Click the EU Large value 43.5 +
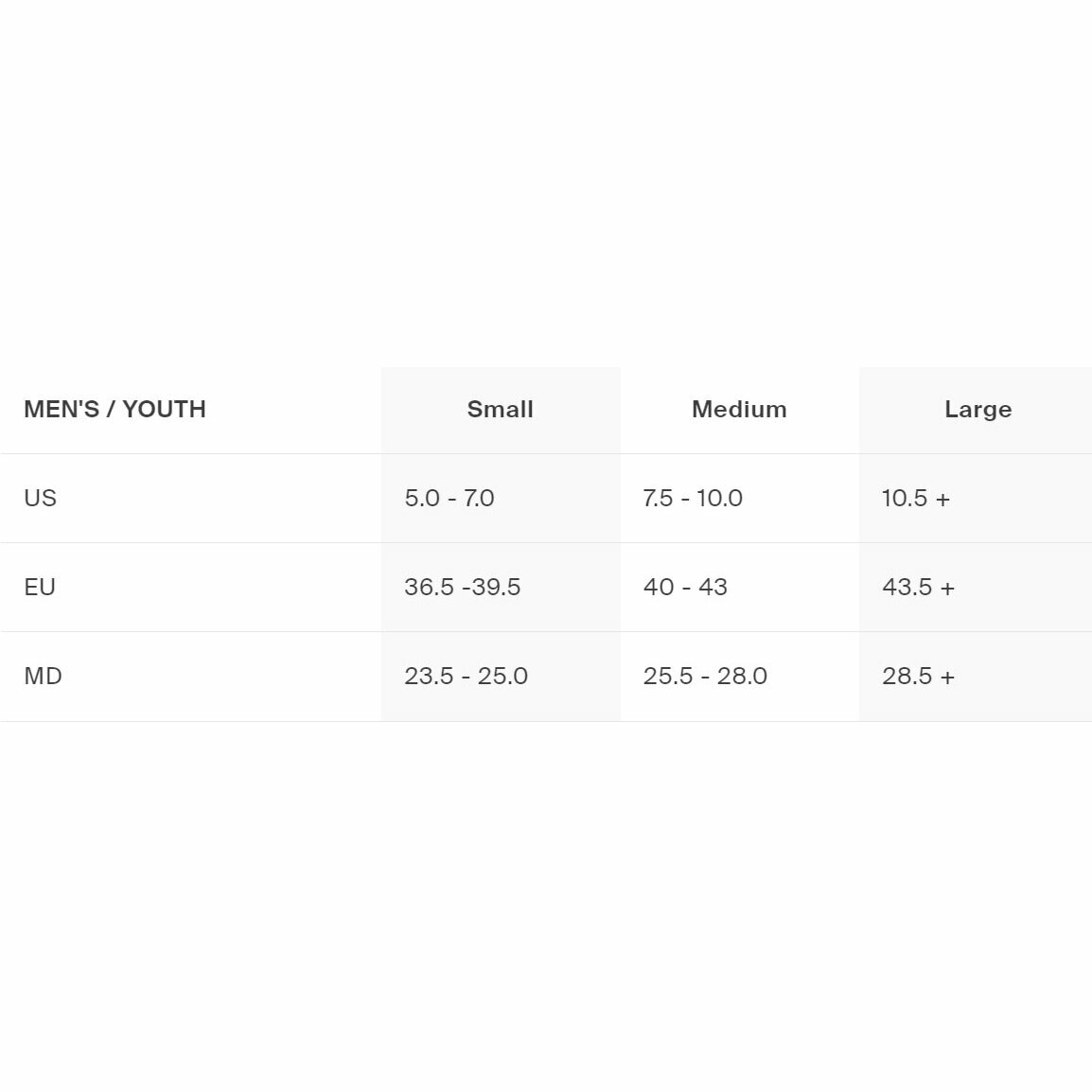Image resolution: width=1092 pixels, height=1092 pixels. (918, 587)
